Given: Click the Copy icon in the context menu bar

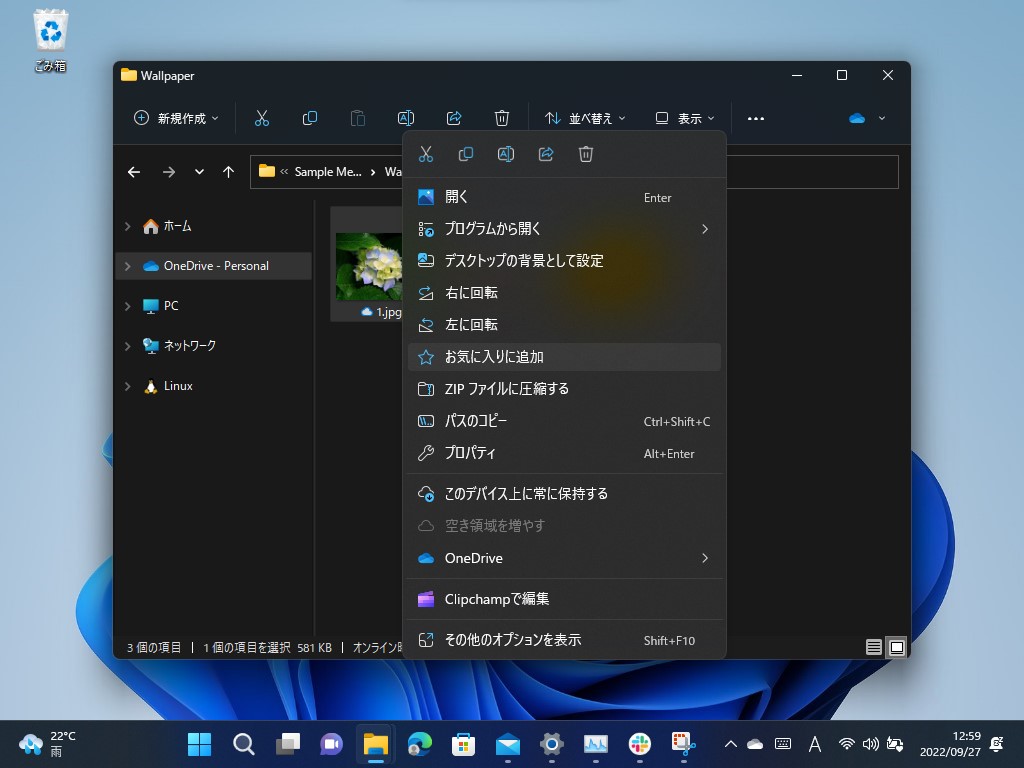Looking at the screenshot, I should [x=465, y=153].
